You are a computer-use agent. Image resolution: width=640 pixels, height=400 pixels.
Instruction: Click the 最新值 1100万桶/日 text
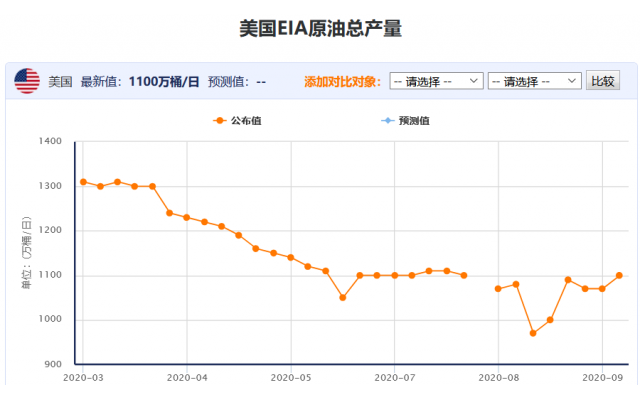140,82
